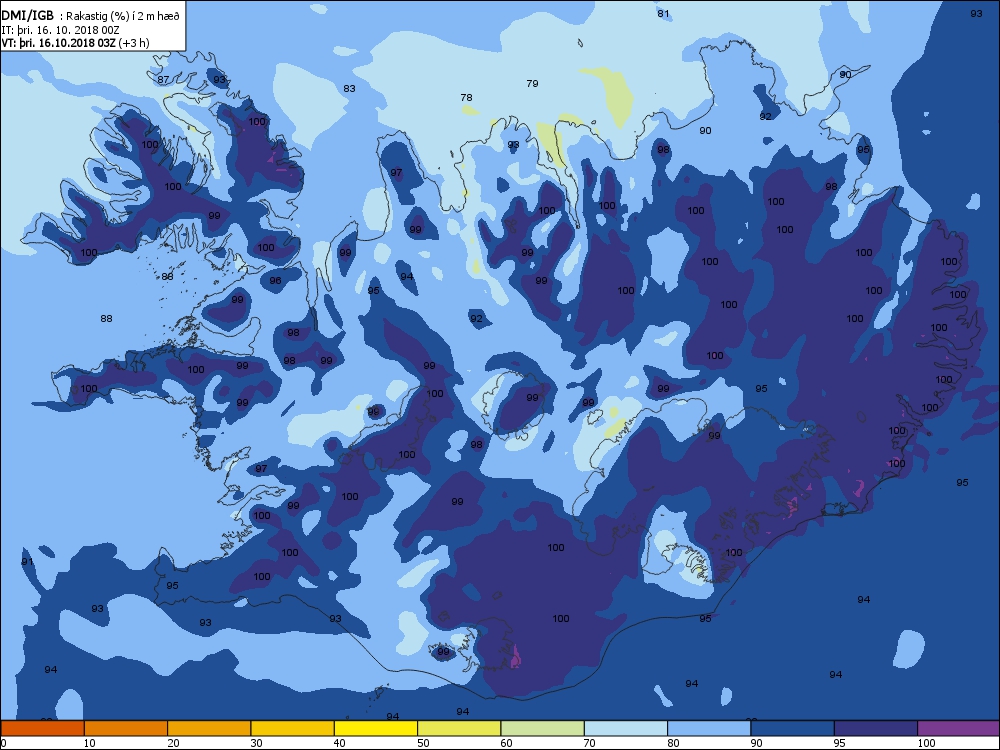Select the dark blue 90–95 legend swatch

point(793,728)
